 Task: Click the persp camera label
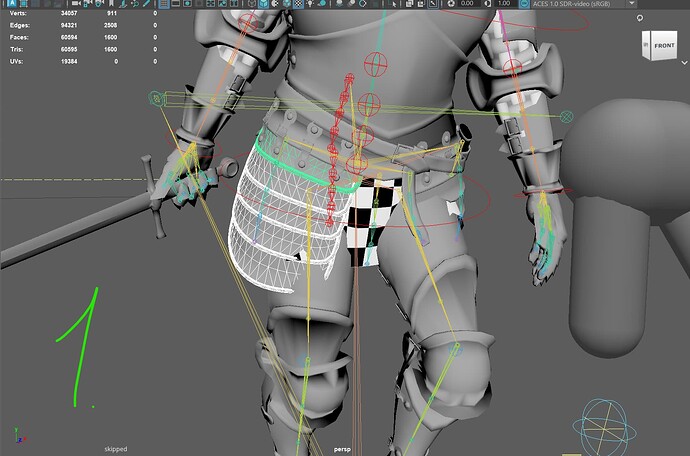[344, 450]
